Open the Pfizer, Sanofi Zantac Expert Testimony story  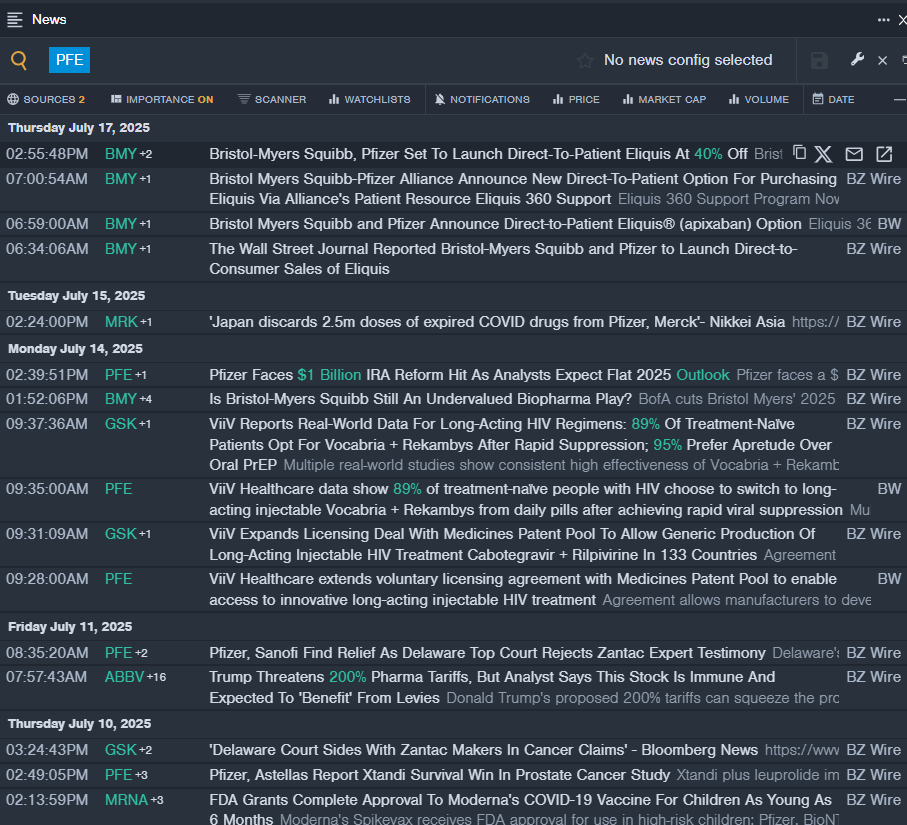point(487,653)
